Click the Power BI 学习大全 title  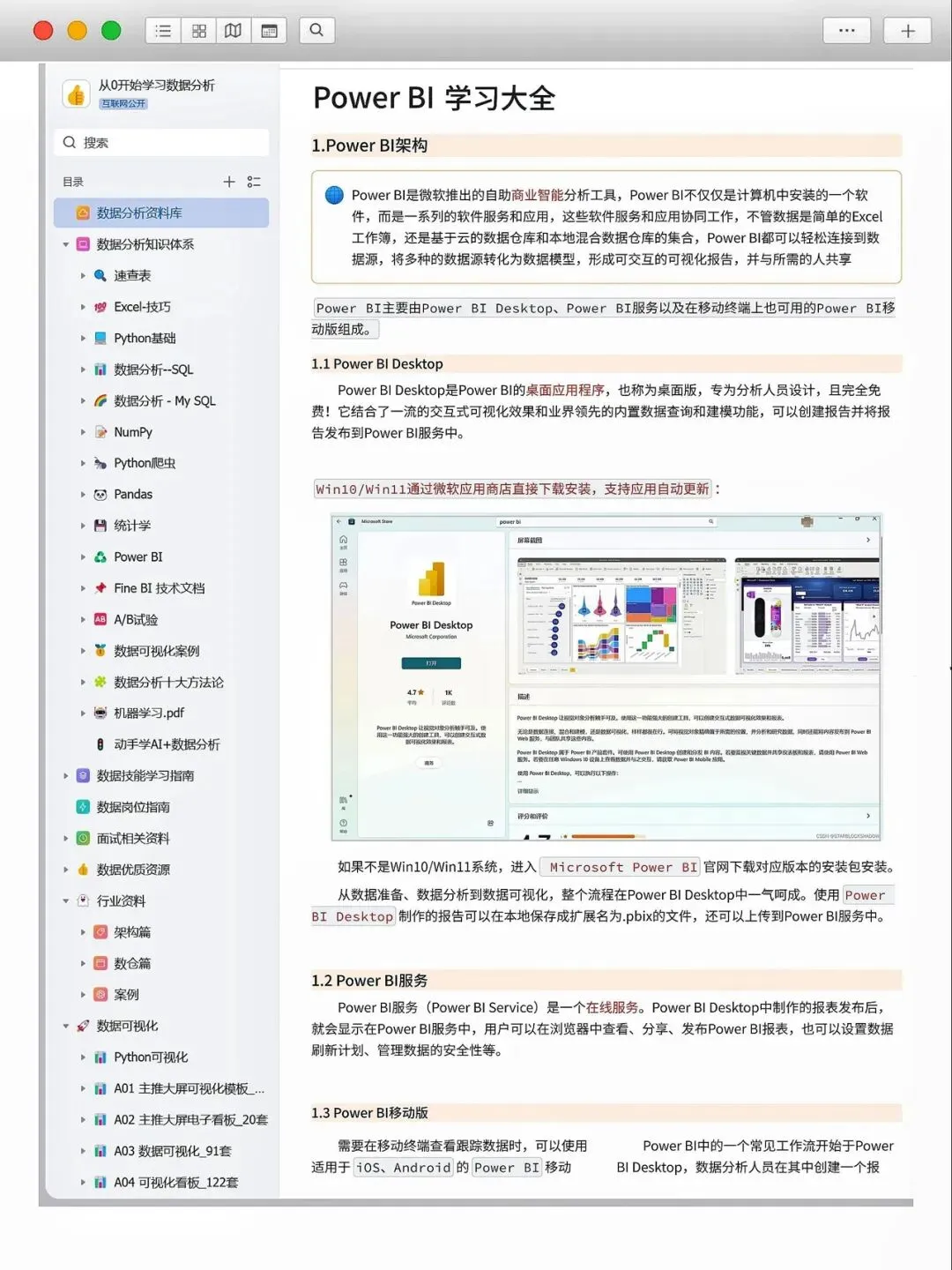coord(434,98)
